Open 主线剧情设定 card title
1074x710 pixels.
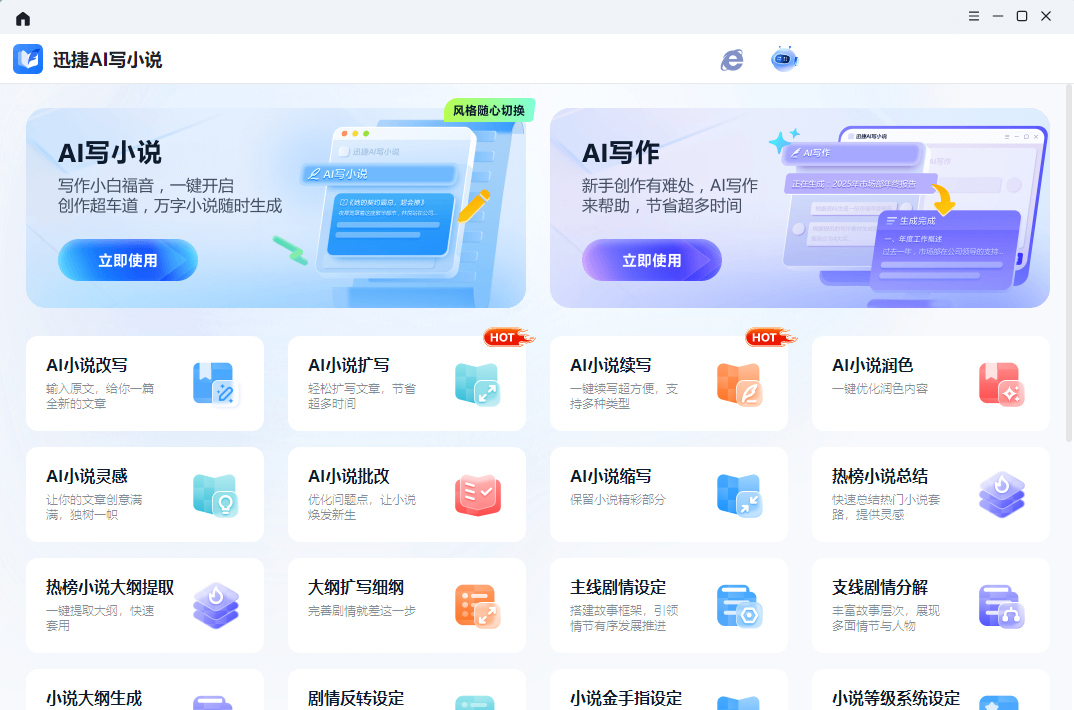(x=618, y=587)
